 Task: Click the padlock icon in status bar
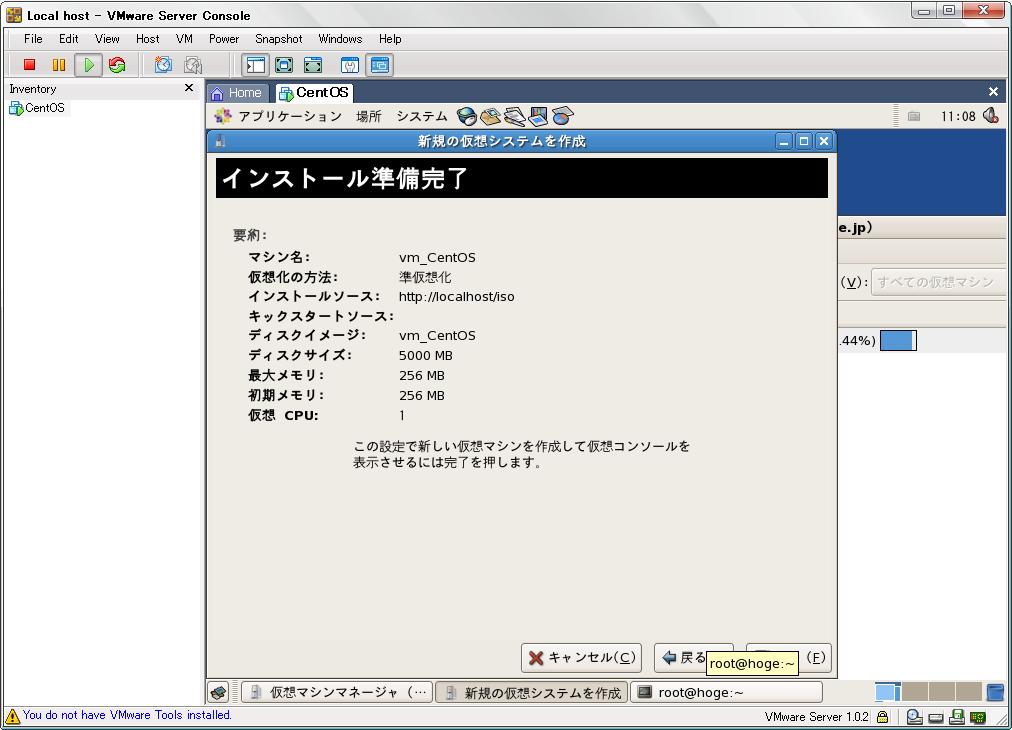[882, 716]
